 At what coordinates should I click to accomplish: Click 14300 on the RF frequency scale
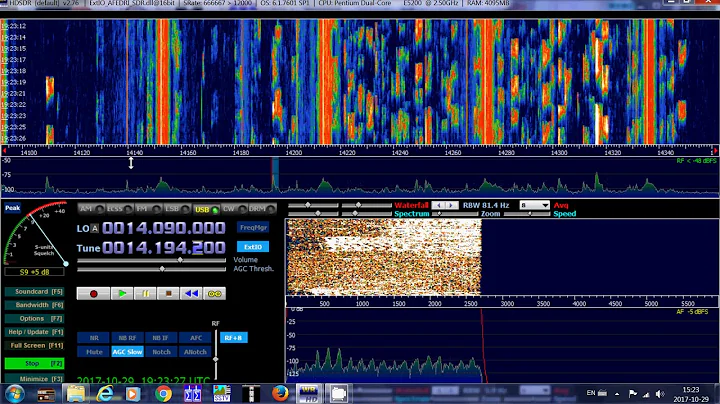(559, 152)
